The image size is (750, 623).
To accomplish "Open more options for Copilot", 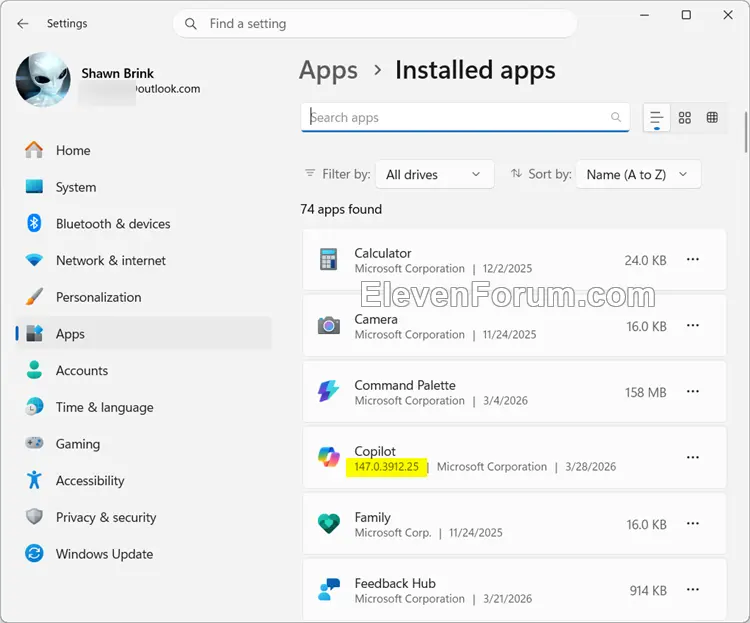I will (x=693, y=457).
